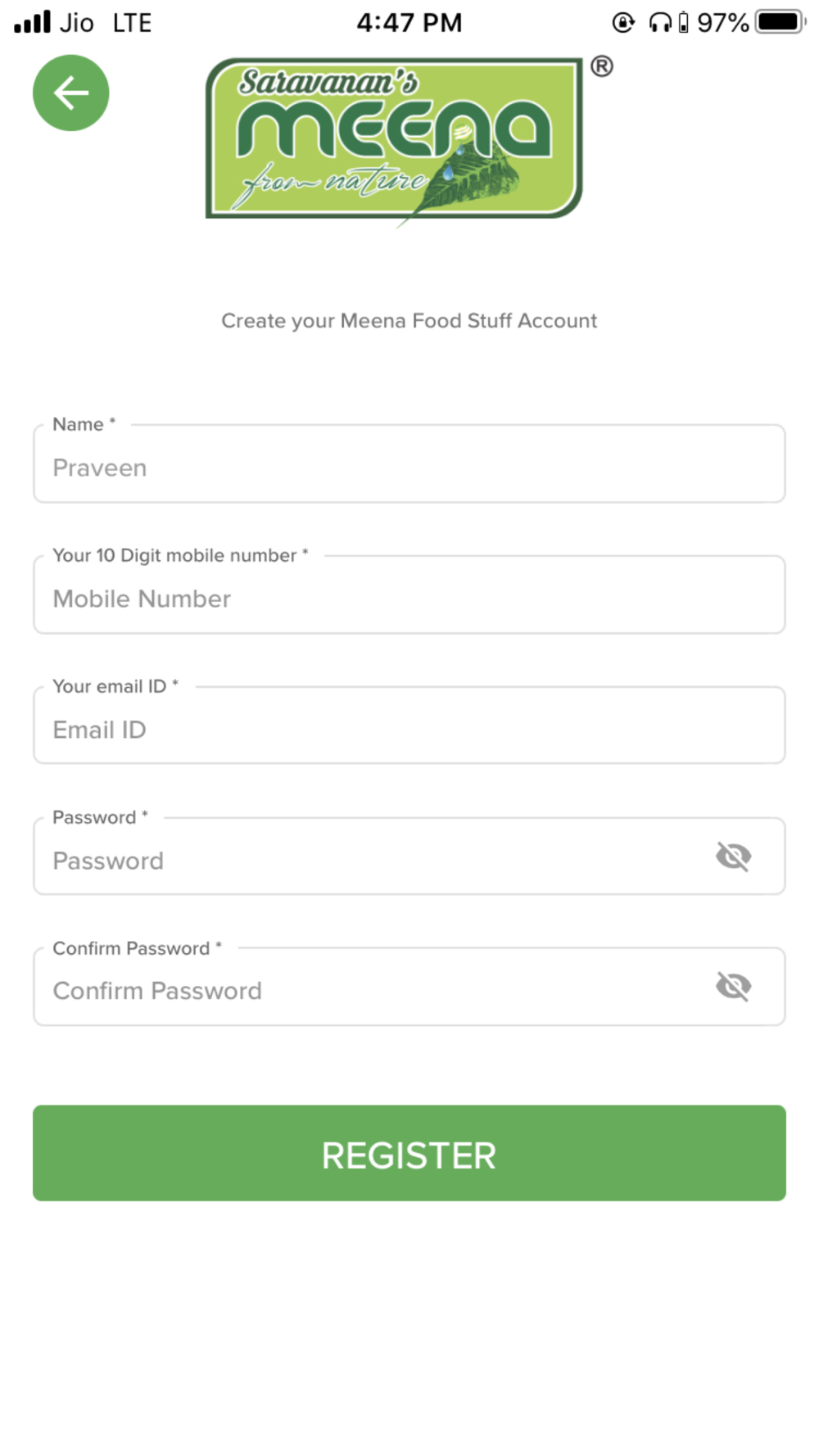The image size is (819, 1456).
Task: Select the Email ID input field
Action: (409, 726)
